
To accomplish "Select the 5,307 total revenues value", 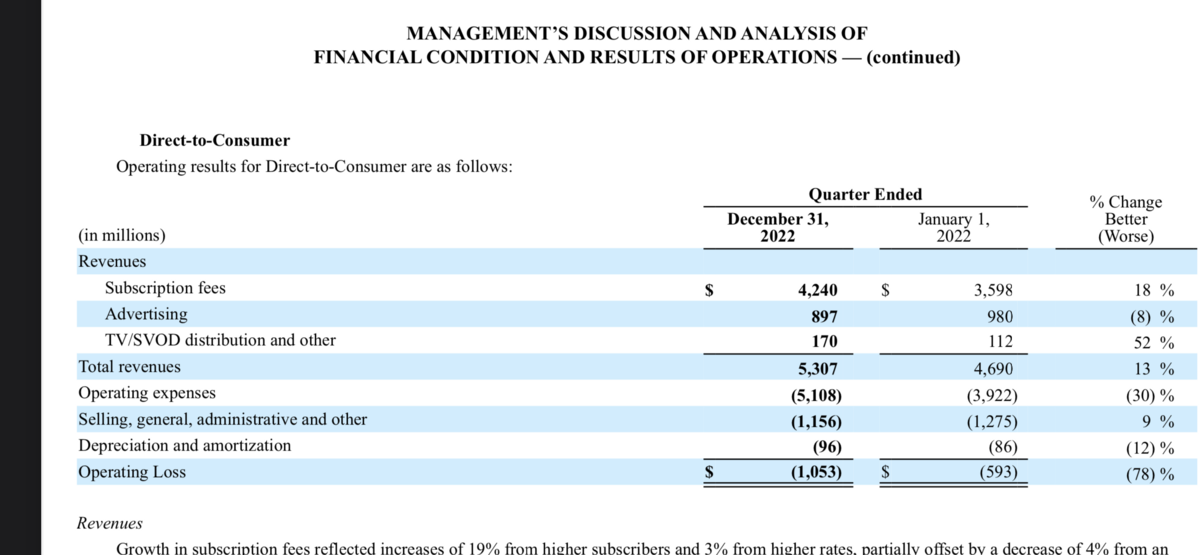I will tap(817, 367).
